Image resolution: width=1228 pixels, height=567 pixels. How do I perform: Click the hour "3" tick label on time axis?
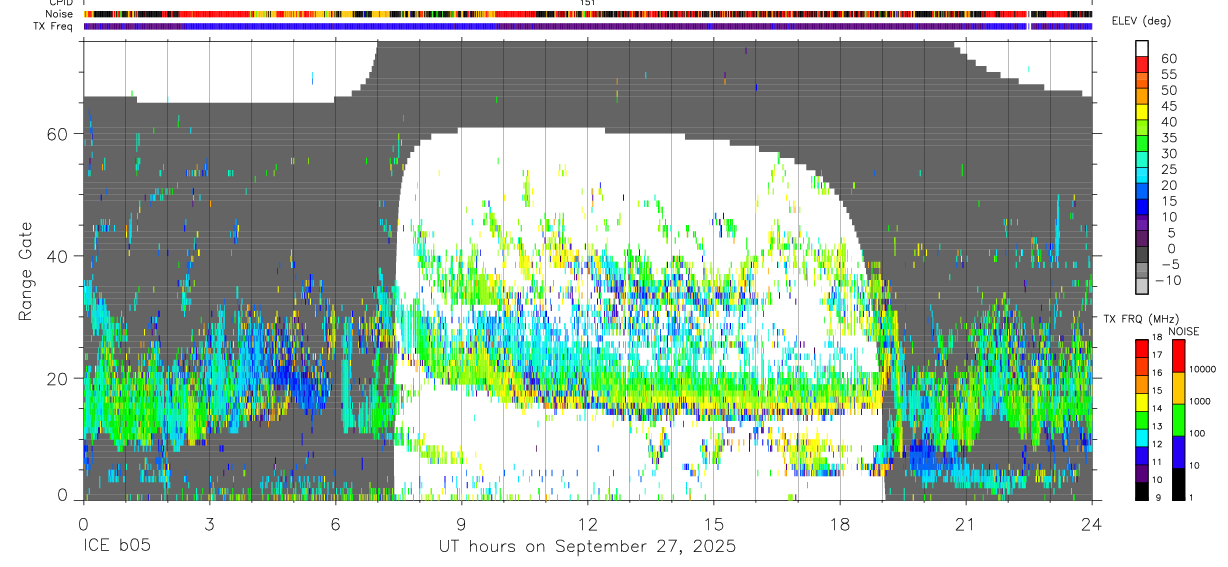pos(209,524)
